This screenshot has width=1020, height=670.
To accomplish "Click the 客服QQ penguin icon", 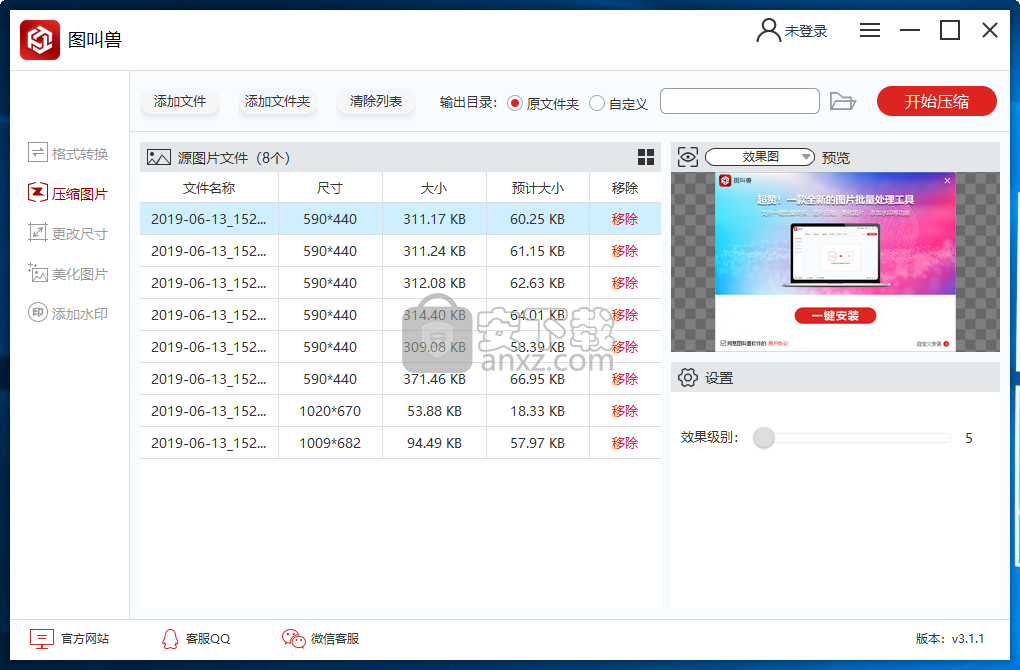I will tap(170, 639).
